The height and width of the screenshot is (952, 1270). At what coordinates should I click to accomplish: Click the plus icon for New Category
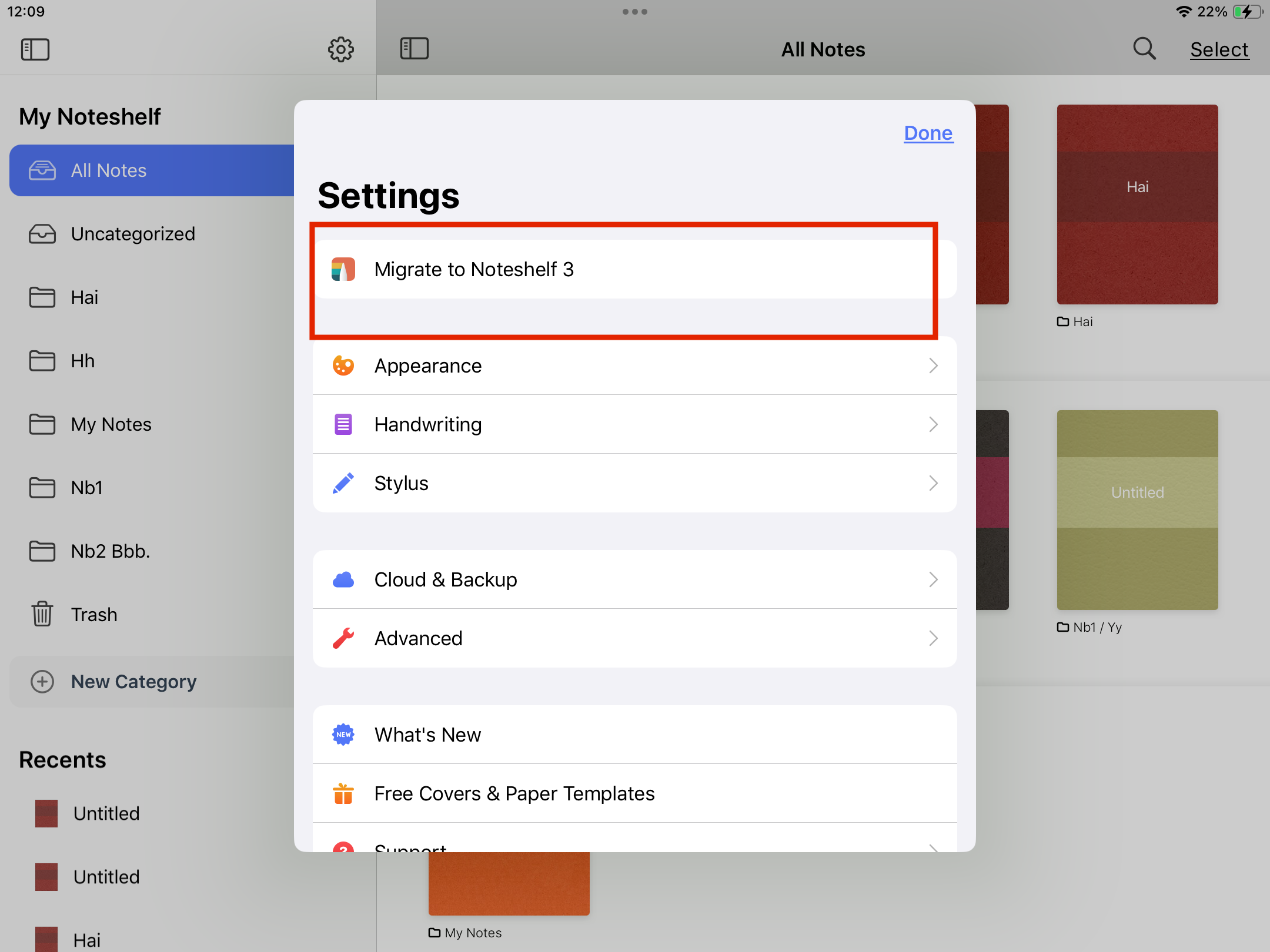42,682
